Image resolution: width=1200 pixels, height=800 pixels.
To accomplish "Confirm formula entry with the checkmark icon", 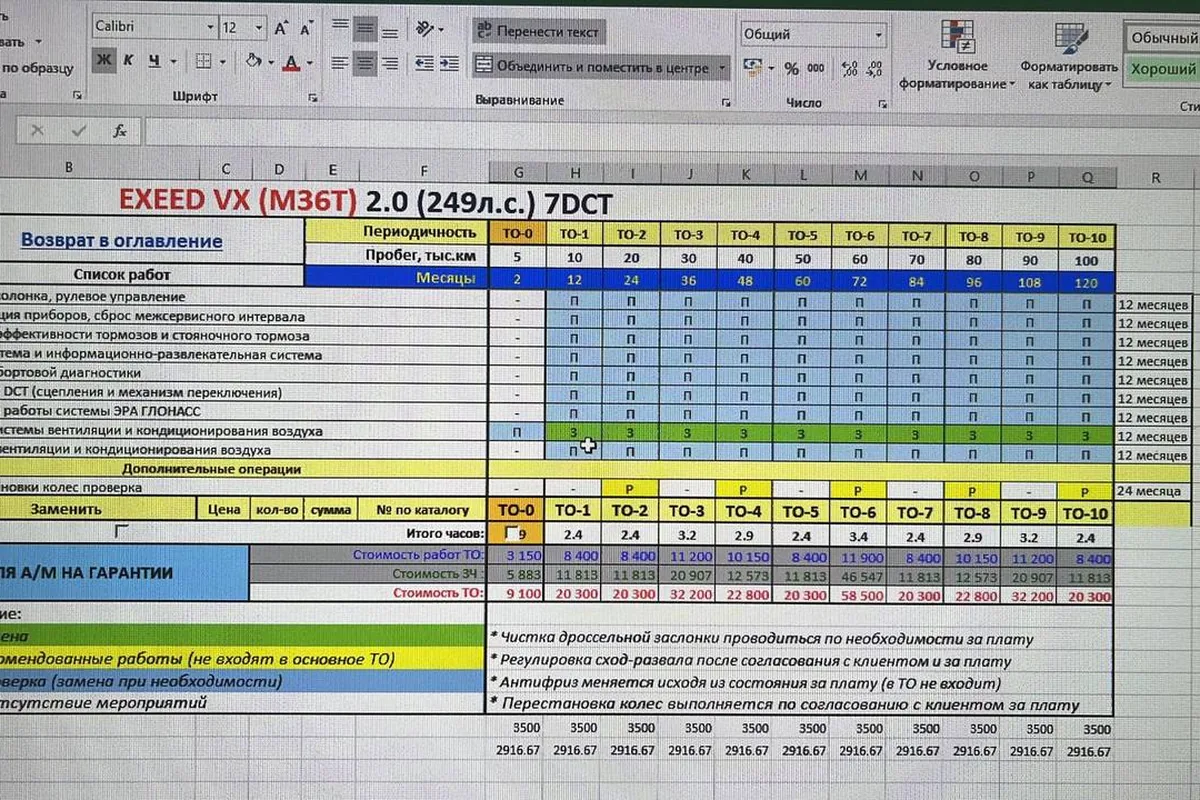I will point(78,131).
